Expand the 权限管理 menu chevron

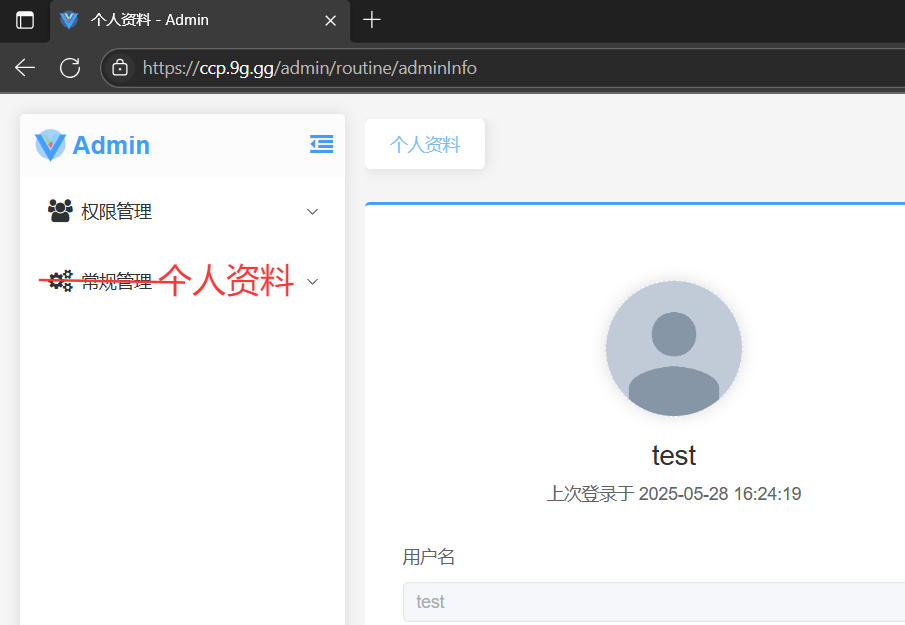pyautogui.click(x=312, y=212)
